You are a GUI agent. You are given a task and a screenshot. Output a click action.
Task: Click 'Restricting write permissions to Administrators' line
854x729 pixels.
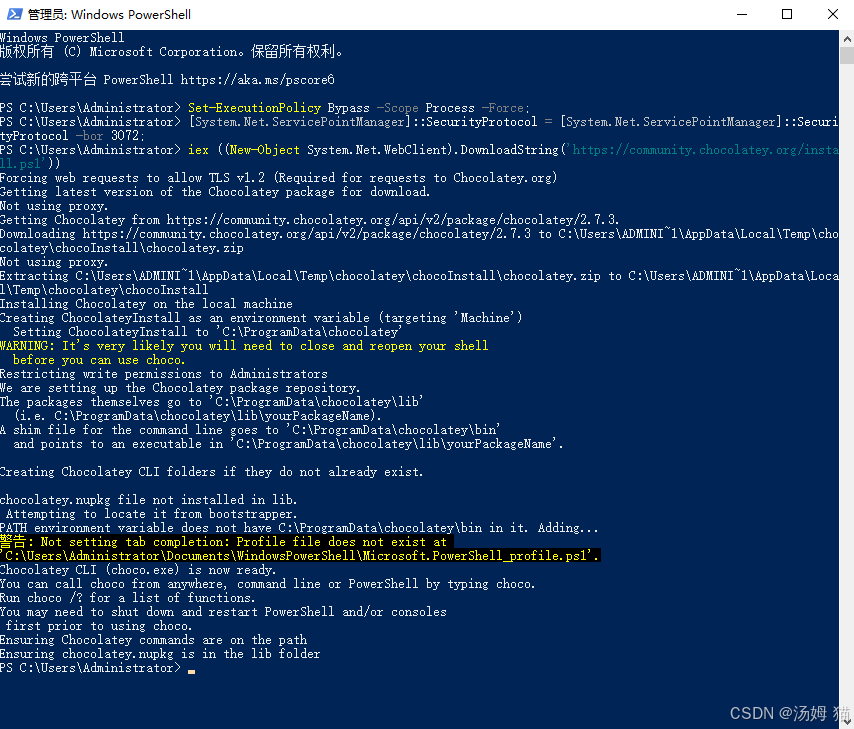[163, 374]
